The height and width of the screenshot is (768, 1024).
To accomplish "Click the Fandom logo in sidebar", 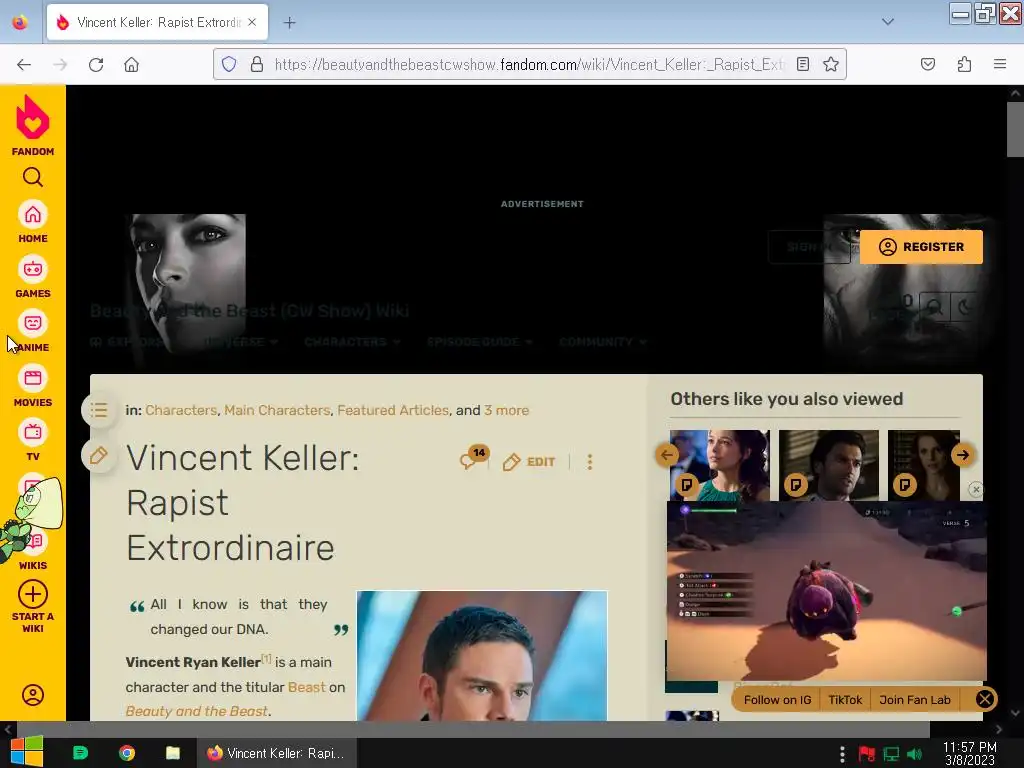I will pos(33,125).
